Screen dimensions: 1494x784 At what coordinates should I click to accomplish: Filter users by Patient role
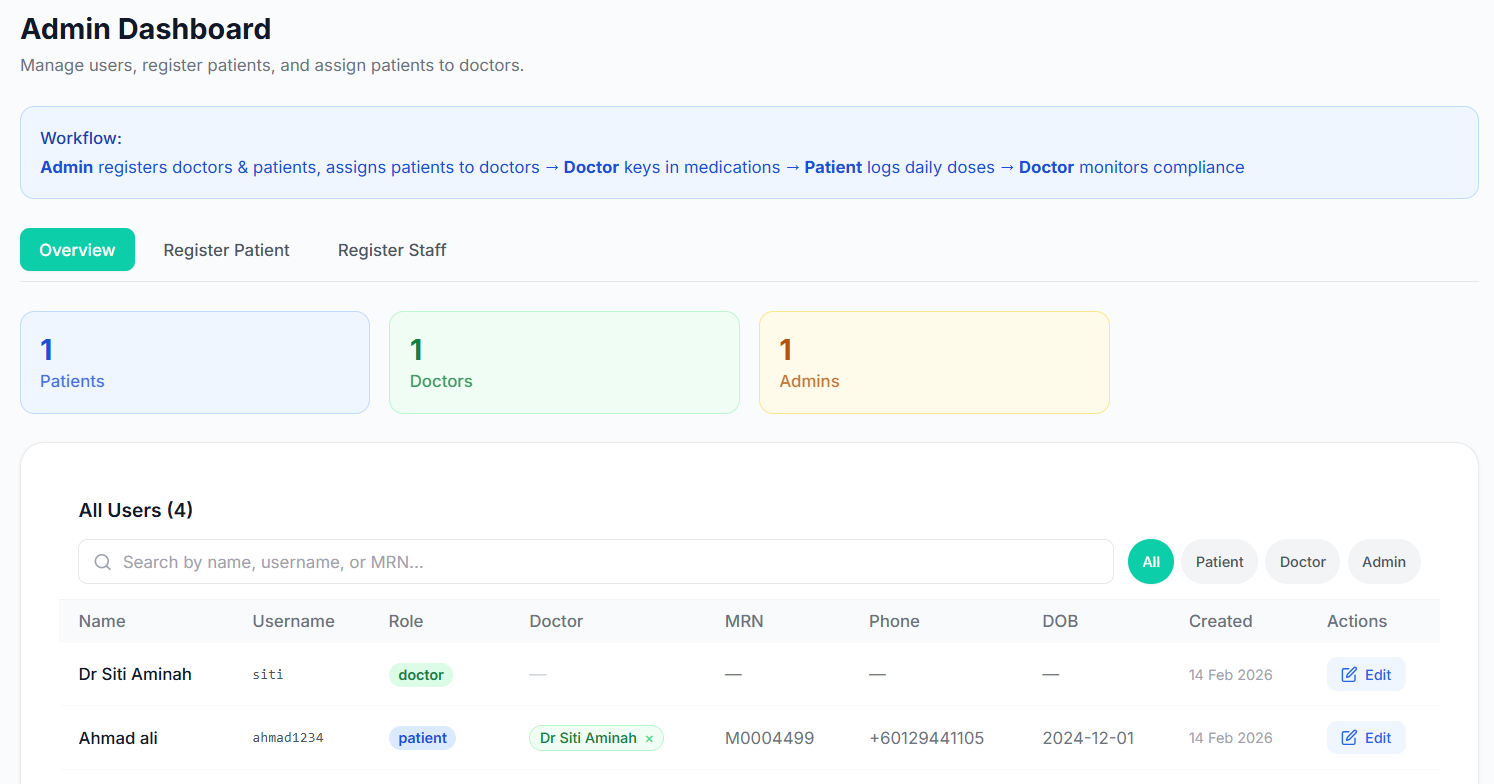click(1219, 562)
